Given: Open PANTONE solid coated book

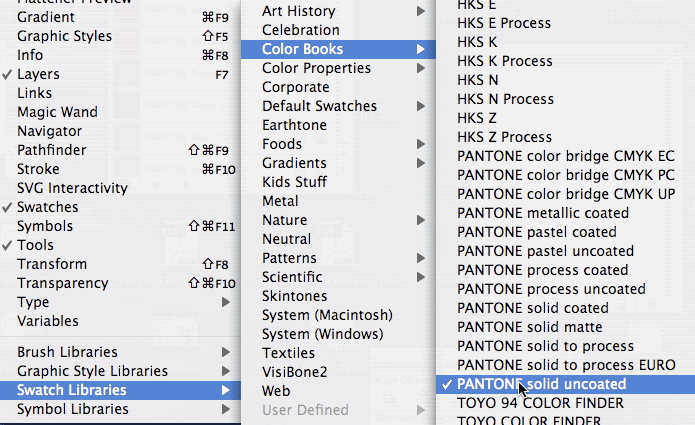Looking at the screenshot, I should coord(566,308).
